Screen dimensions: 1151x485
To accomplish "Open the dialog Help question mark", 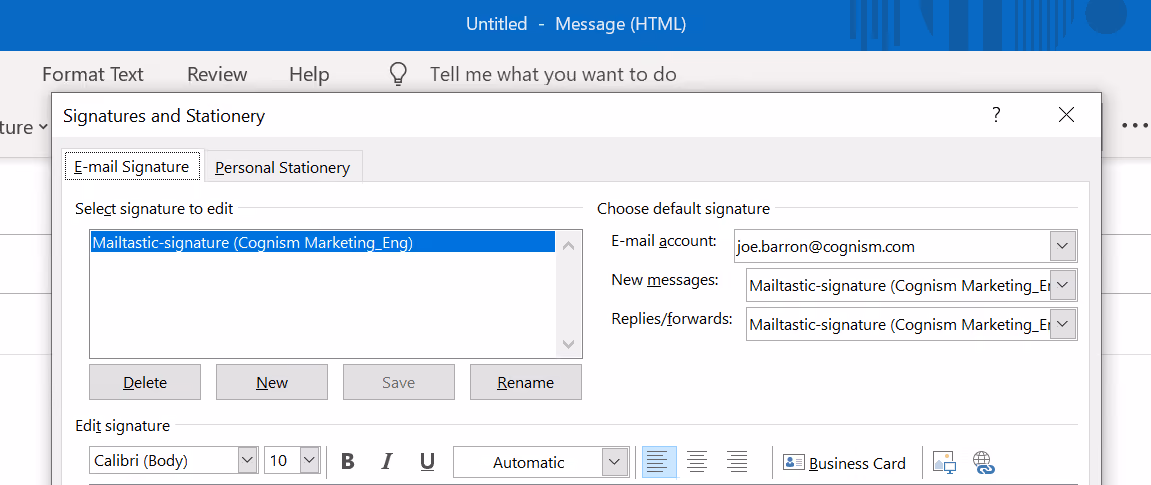I will pos(996,114).
